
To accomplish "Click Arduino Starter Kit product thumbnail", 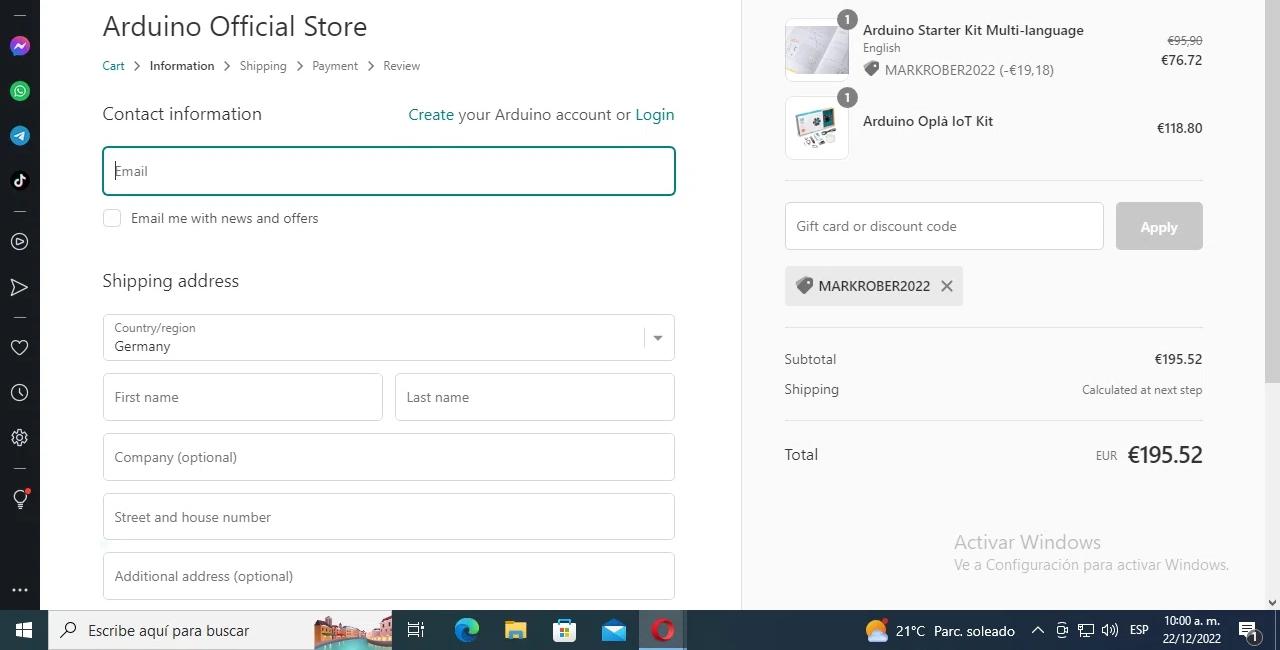I will (817, 49).
